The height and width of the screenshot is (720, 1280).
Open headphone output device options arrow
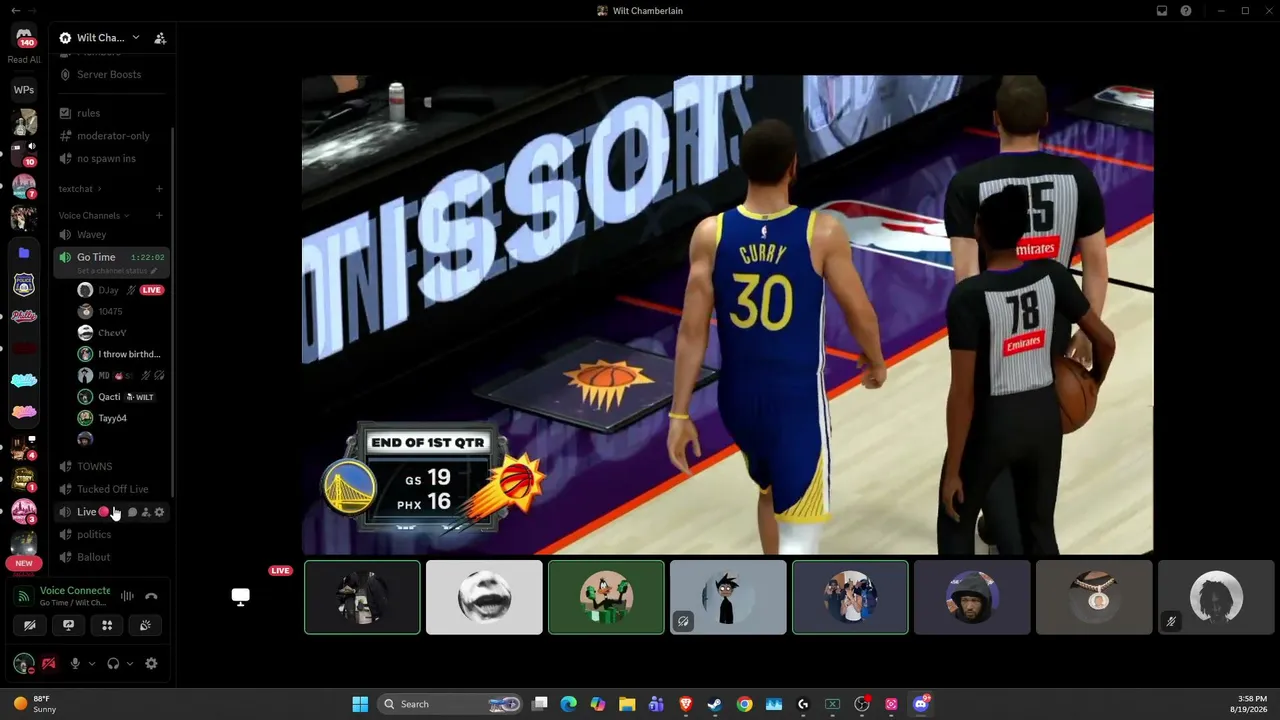coord(130,663)
